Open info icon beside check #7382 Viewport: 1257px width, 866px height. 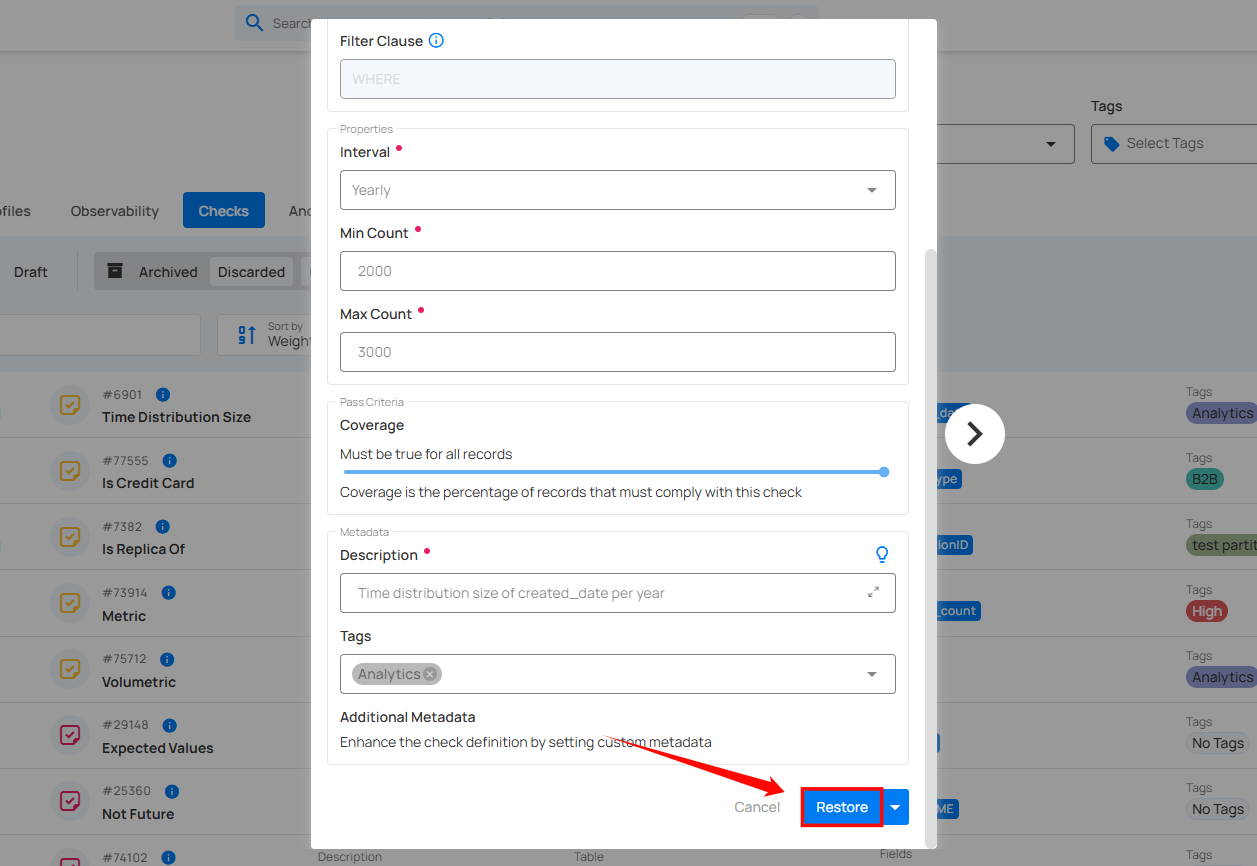pos(163,527)
